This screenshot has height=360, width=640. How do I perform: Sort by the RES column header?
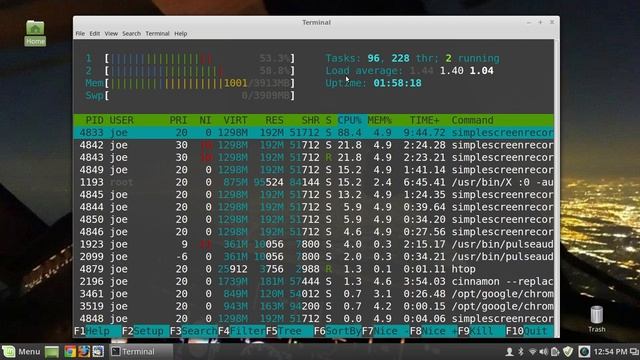[x=274, y=120]
